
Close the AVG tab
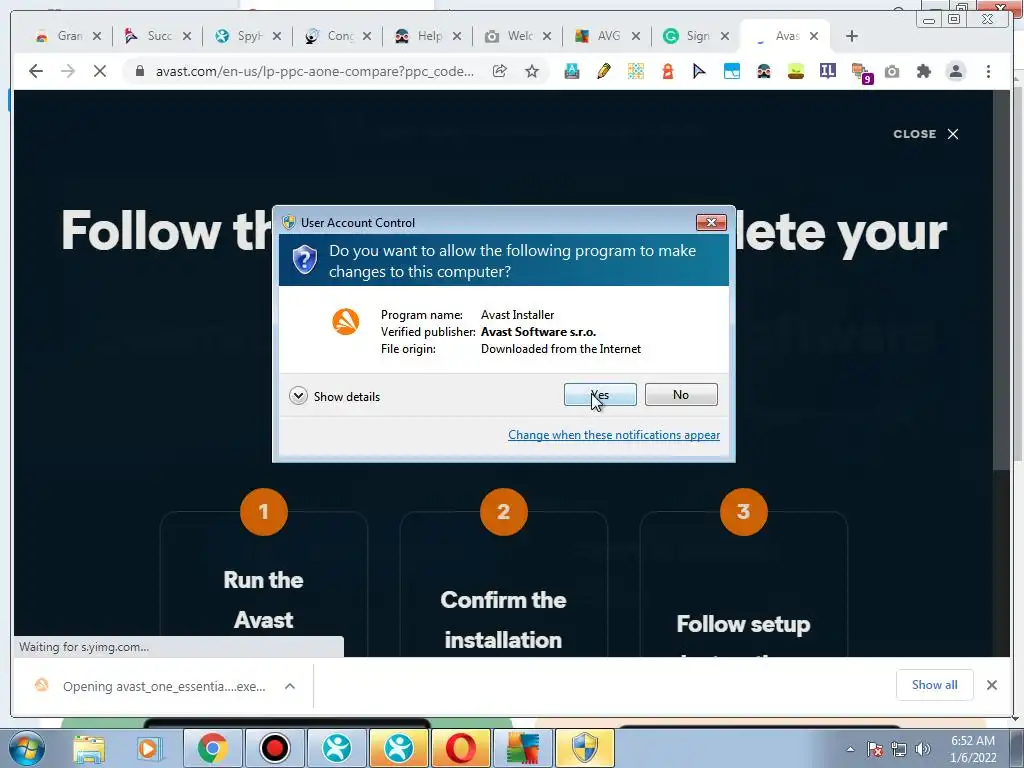[635, 36]
